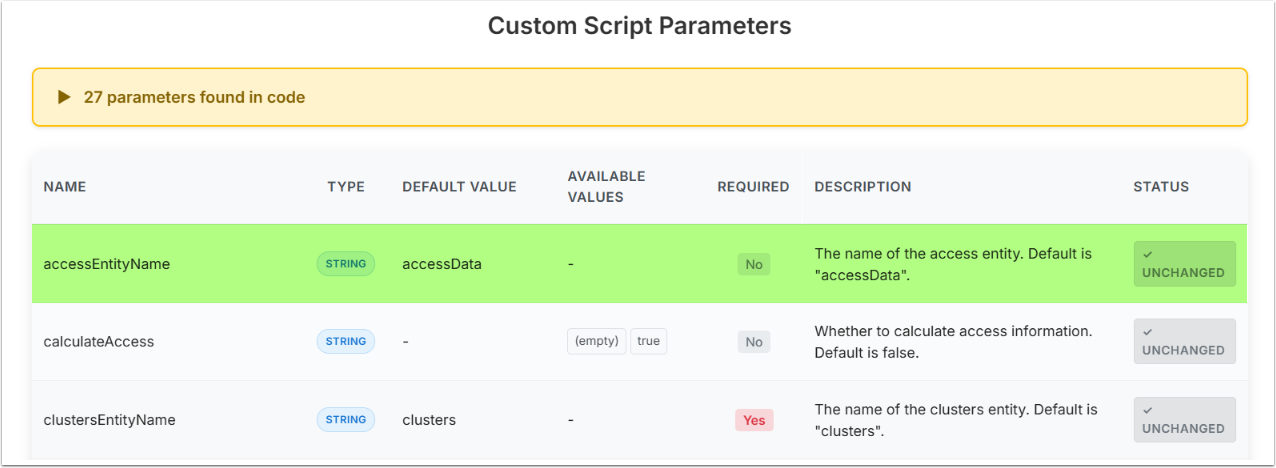Click UNCHANGED status badge for calculateAccess

pos(1184,342)
